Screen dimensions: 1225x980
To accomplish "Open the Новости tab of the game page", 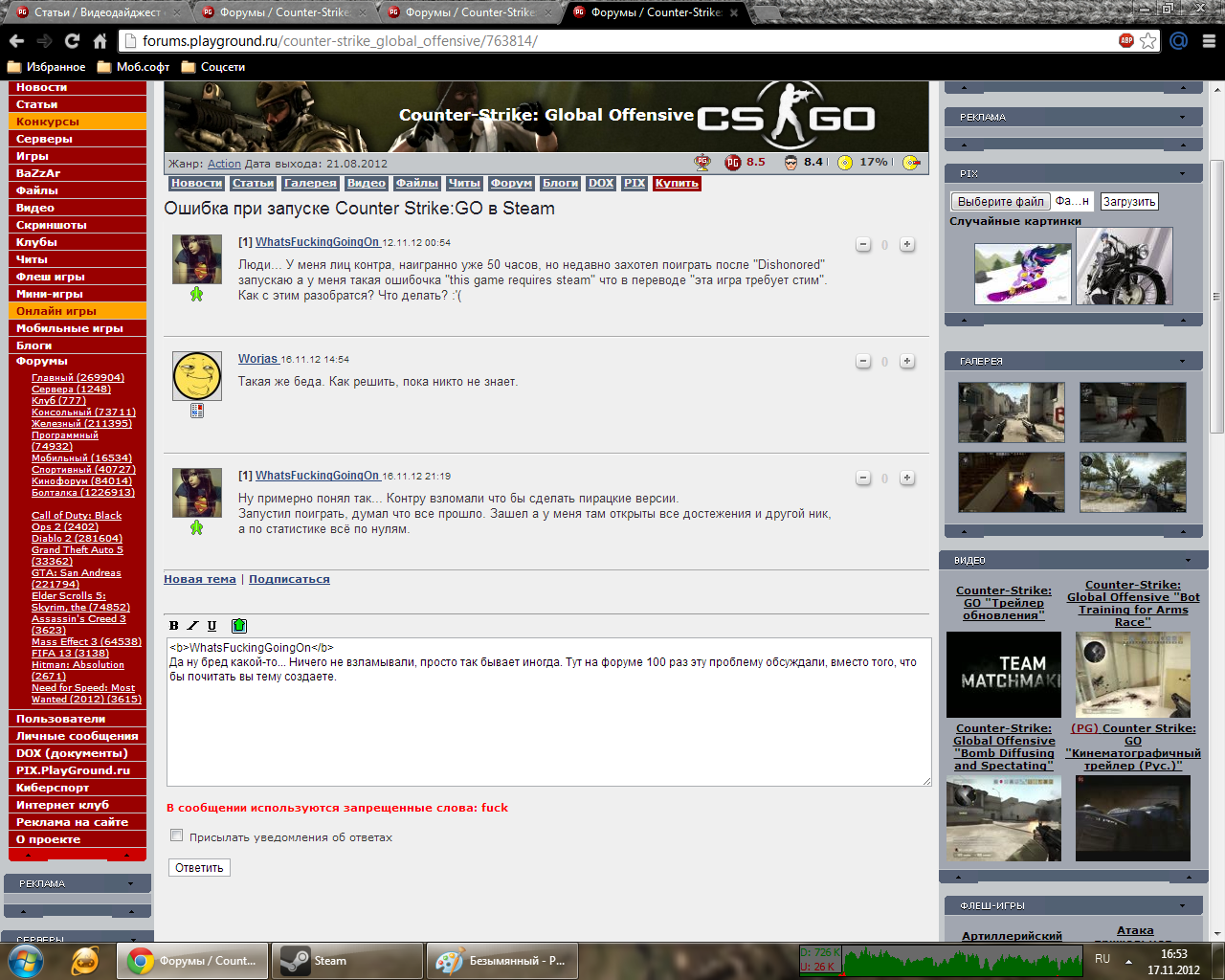I will (x=197, y=183).
